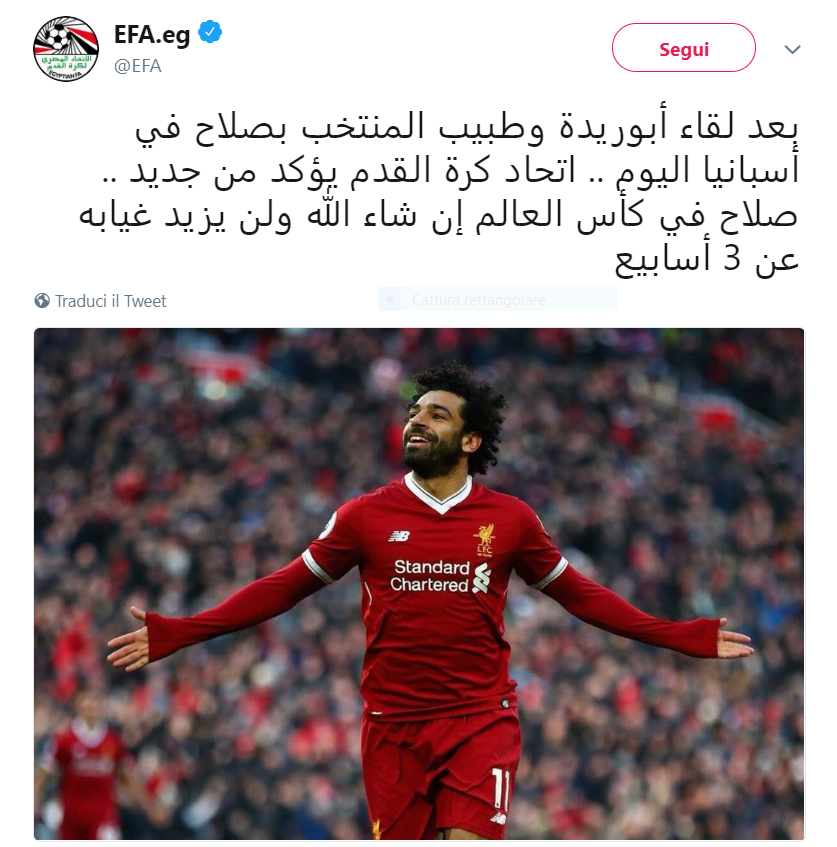
Task: Translate the tweet via Traduci il Tweet
Action: coord(111,301)
